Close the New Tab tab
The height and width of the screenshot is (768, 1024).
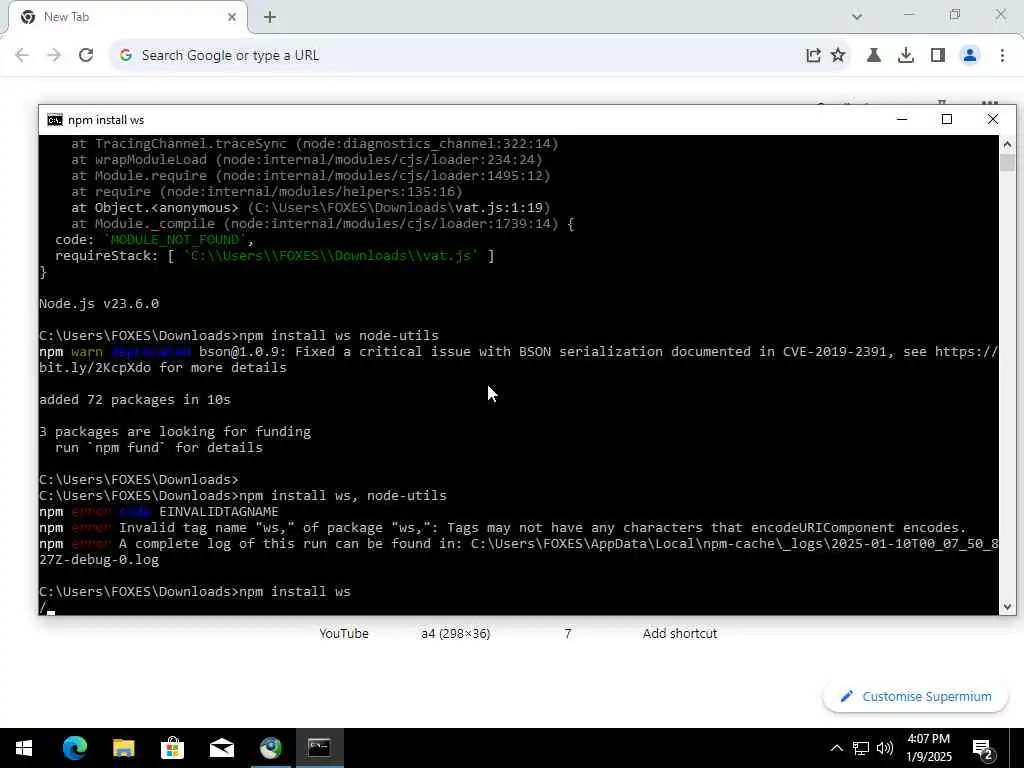pyautogui.click(x=232, y=17)
